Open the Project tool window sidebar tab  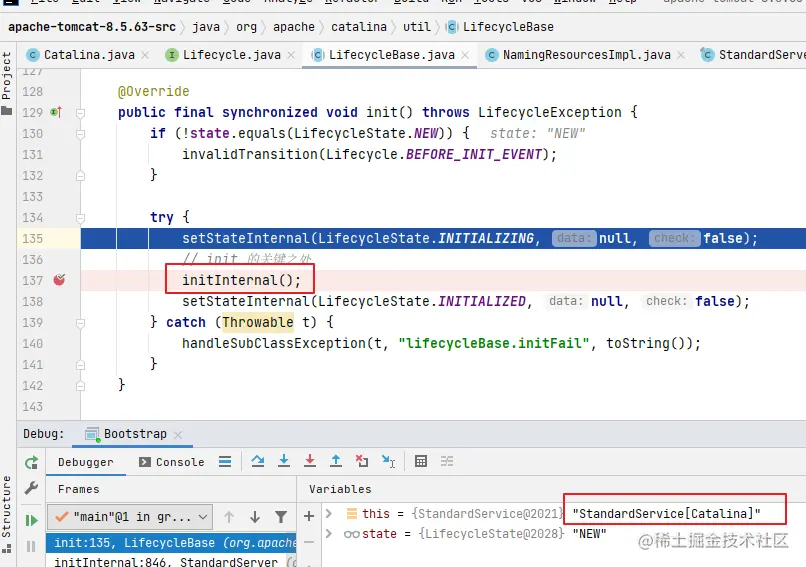pos(6,83)
